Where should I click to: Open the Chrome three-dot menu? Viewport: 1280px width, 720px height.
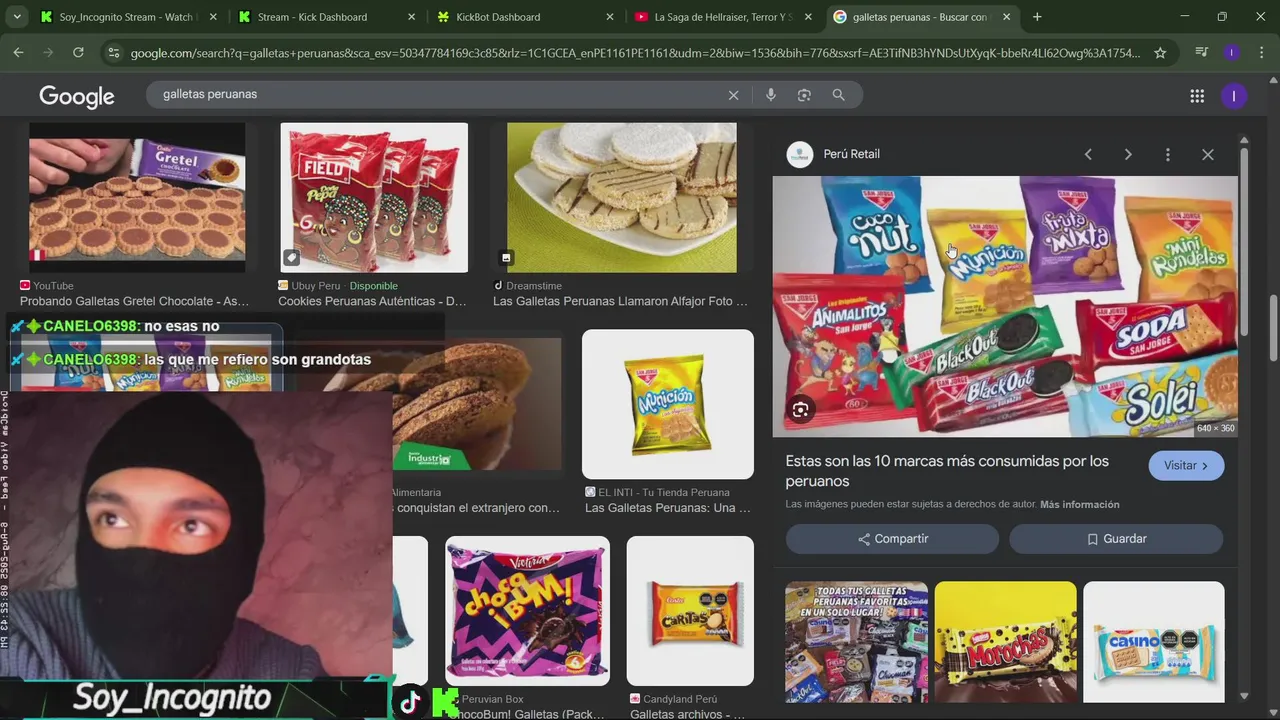pyautogui.click(x=1260, y=52)
